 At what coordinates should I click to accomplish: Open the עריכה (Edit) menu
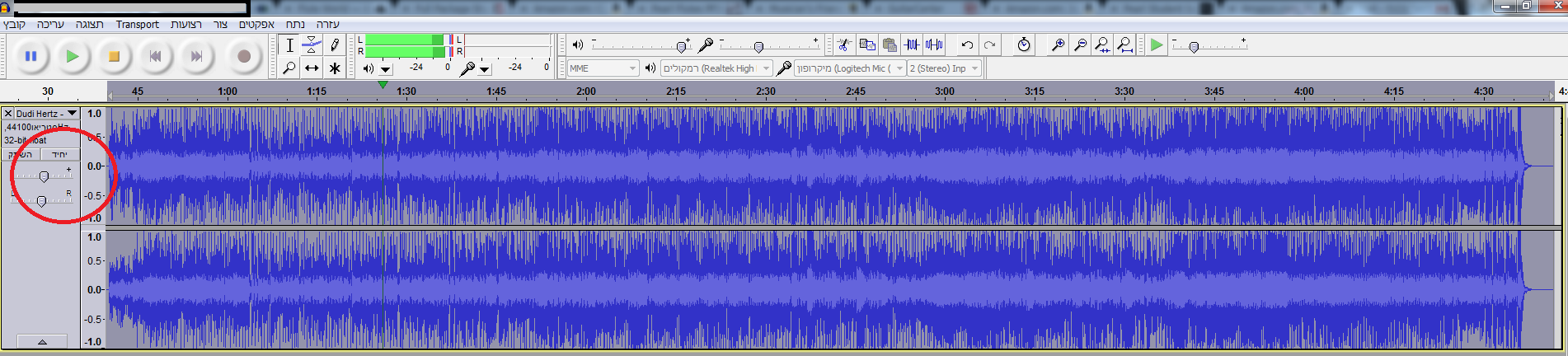(x=50, y=24)
